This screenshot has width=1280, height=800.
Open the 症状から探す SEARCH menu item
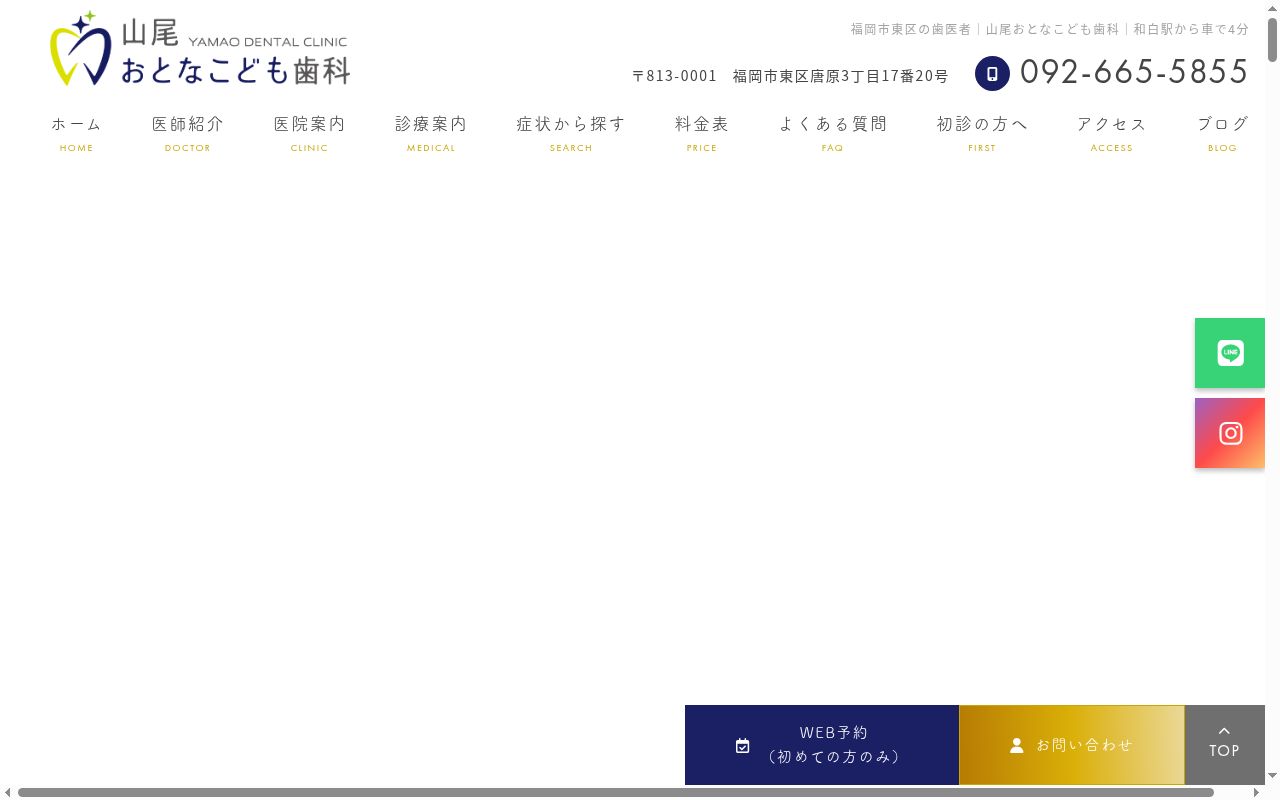click(571, 133)
